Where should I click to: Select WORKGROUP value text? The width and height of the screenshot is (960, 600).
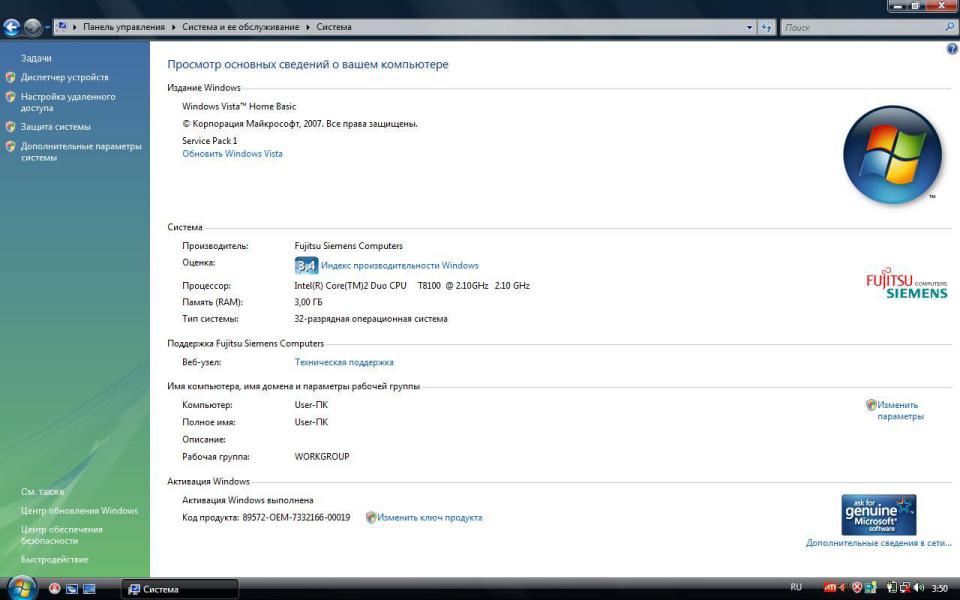click(322, 457)
